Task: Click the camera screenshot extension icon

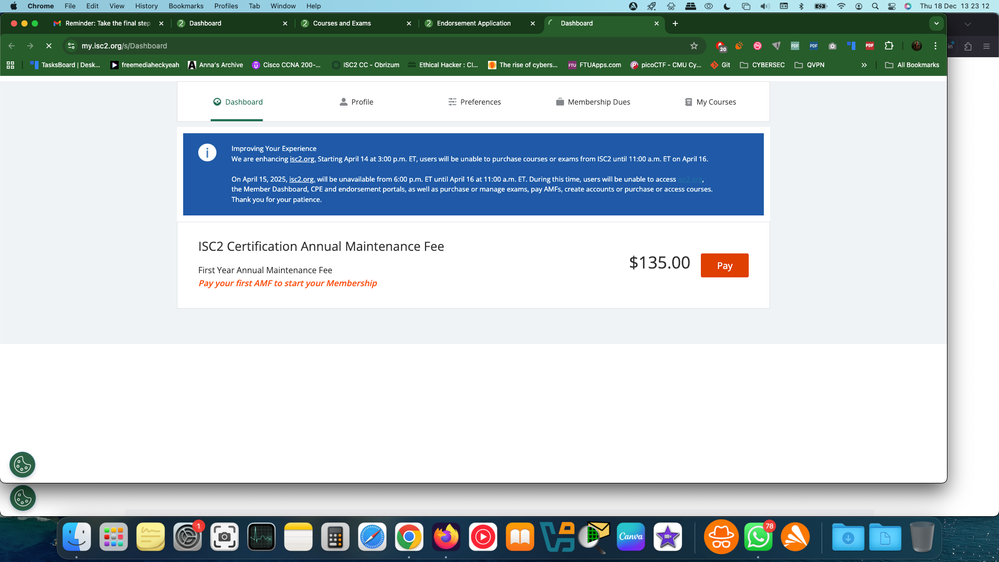Action: 832,46
